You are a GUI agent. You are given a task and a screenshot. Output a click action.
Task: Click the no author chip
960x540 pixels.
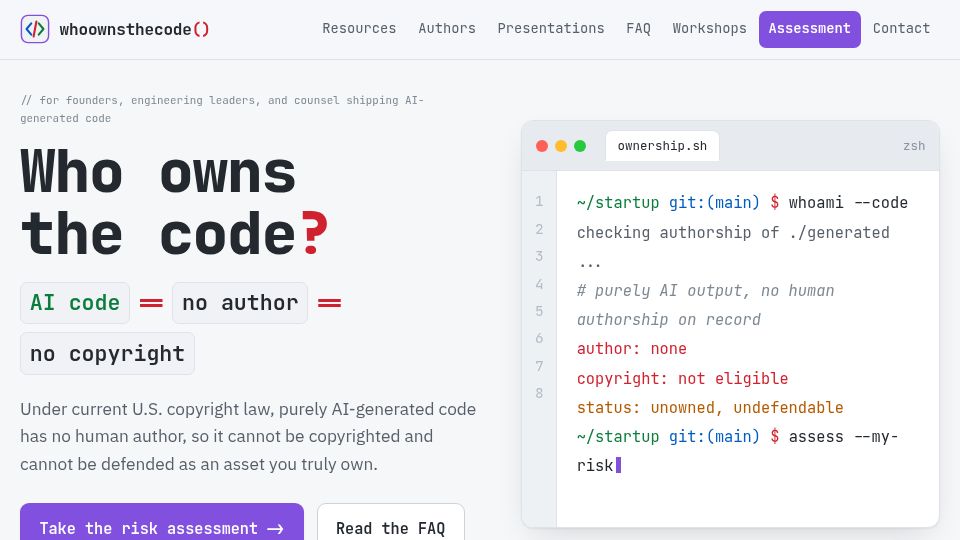[240, 302]
